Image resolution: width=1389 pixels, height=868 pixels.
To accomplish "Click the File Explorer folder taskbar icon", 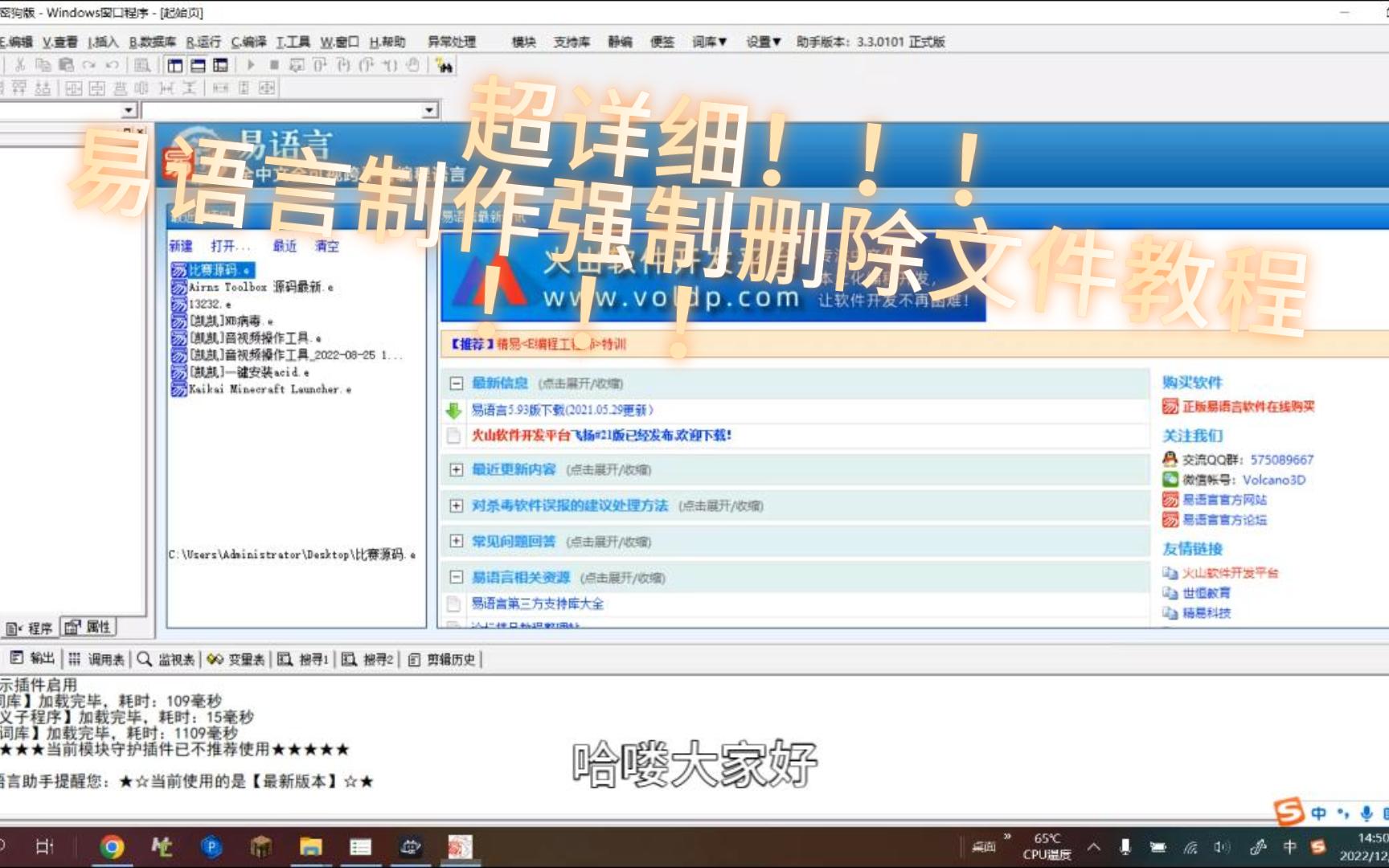I will [311, 846].
